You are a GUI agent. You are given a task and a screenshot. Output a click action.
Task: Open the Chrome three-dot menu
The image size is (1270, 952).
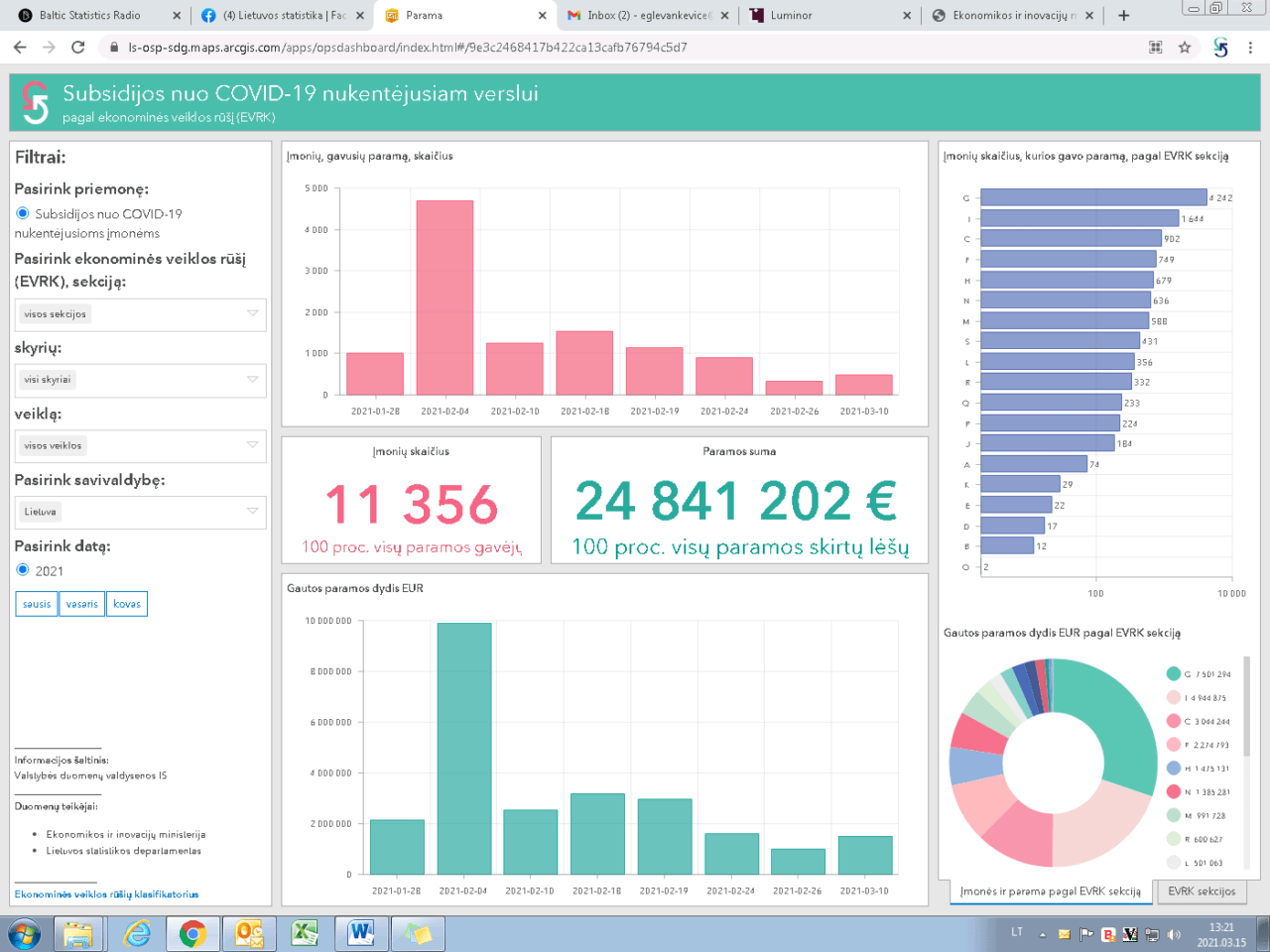point(1250,47)
